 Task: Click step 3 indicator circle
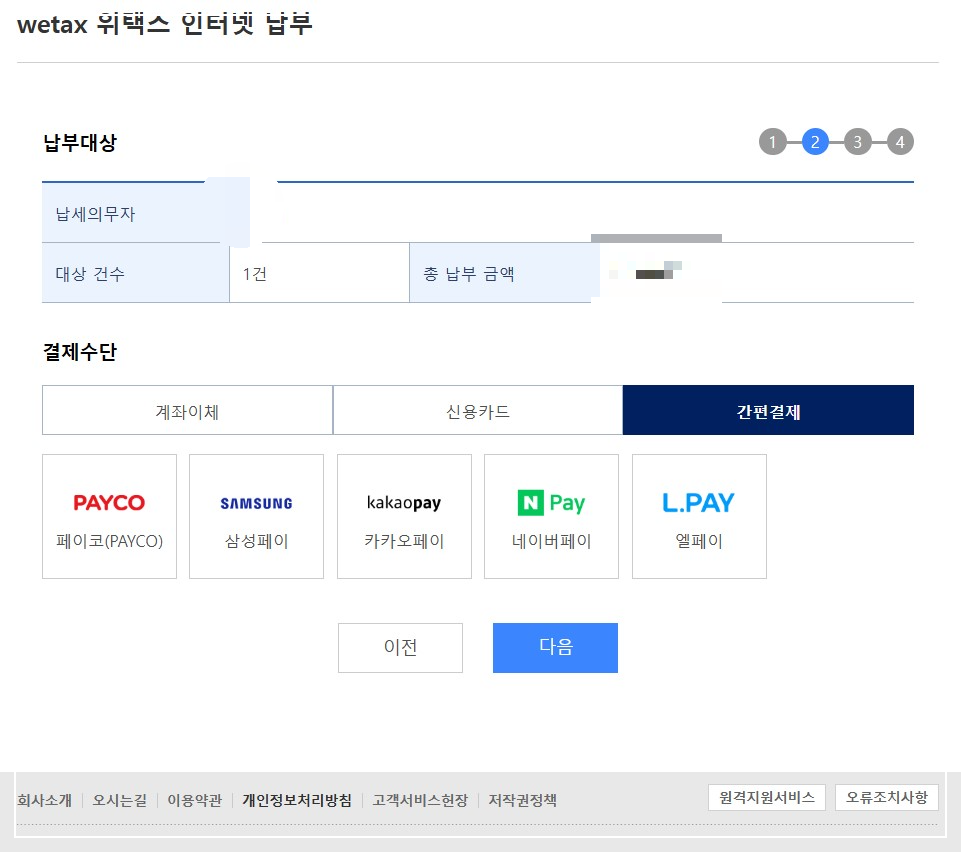(857, 142)
